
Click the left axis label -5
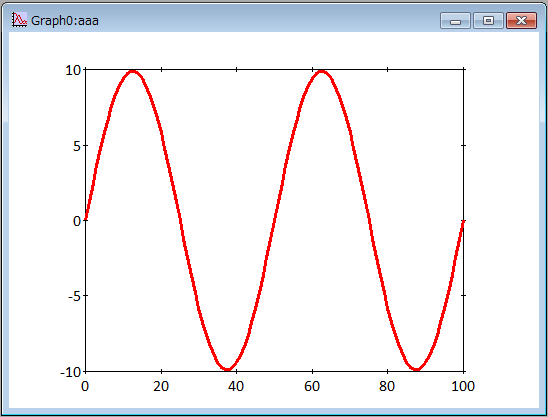tap(74, 296)
